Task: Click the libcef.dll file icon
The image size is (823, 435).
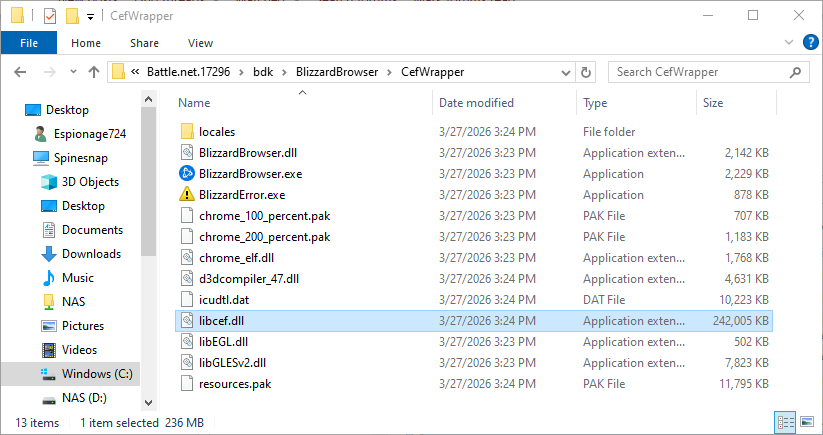Action: tap(187, 321)
